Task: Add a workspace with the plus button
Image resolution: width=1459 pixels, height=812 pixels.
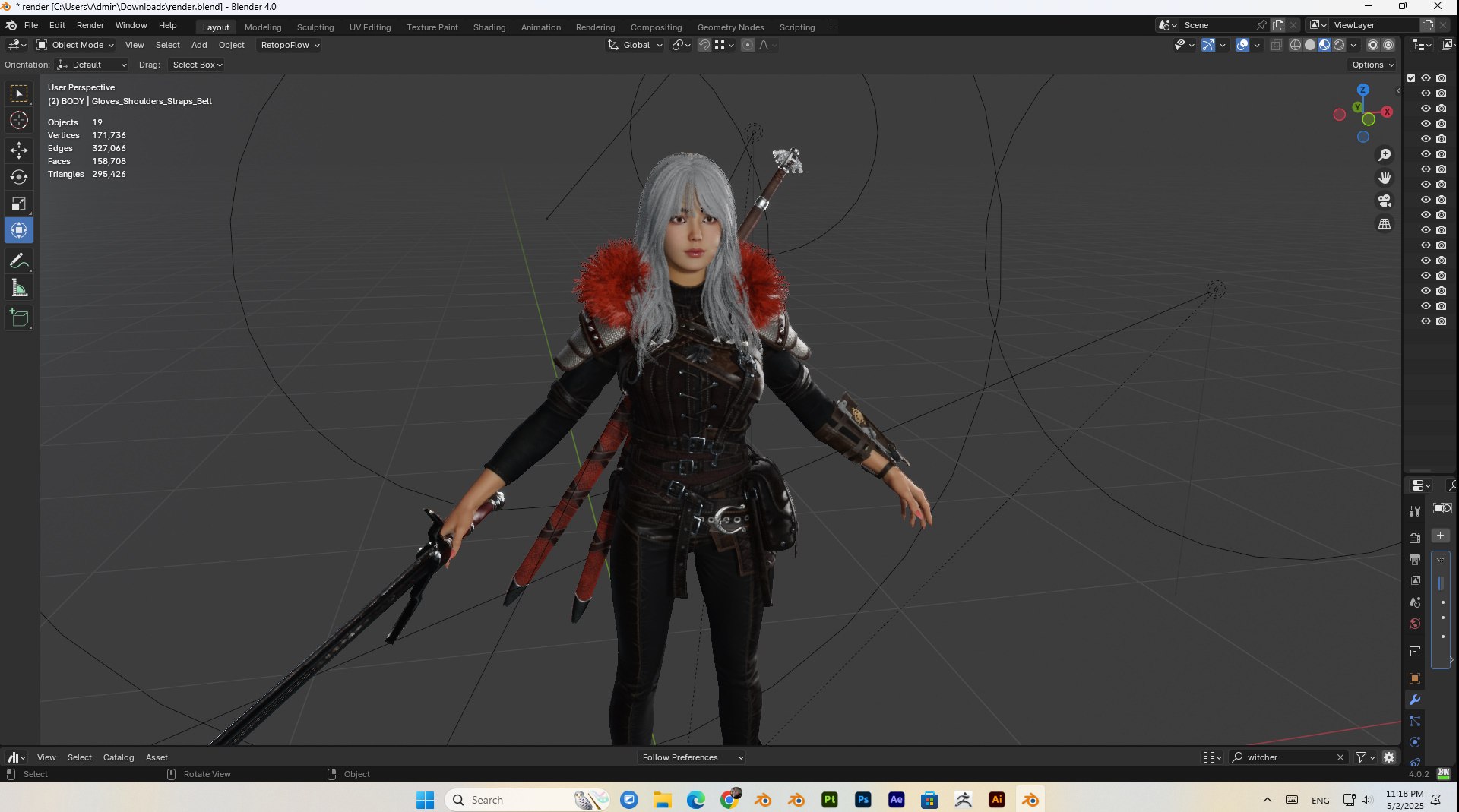Action: 831,27
